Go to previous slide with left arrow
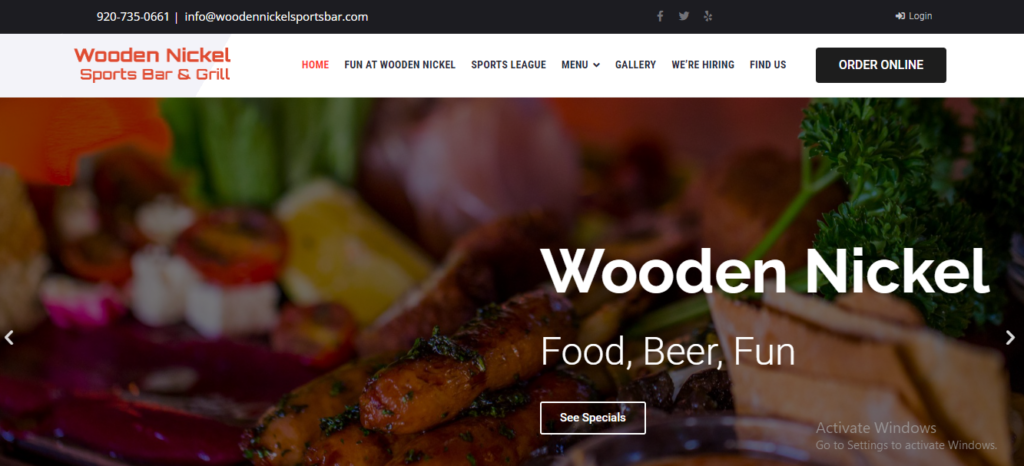The height and width of the screenshot is (466, 1024). [9, 337]
